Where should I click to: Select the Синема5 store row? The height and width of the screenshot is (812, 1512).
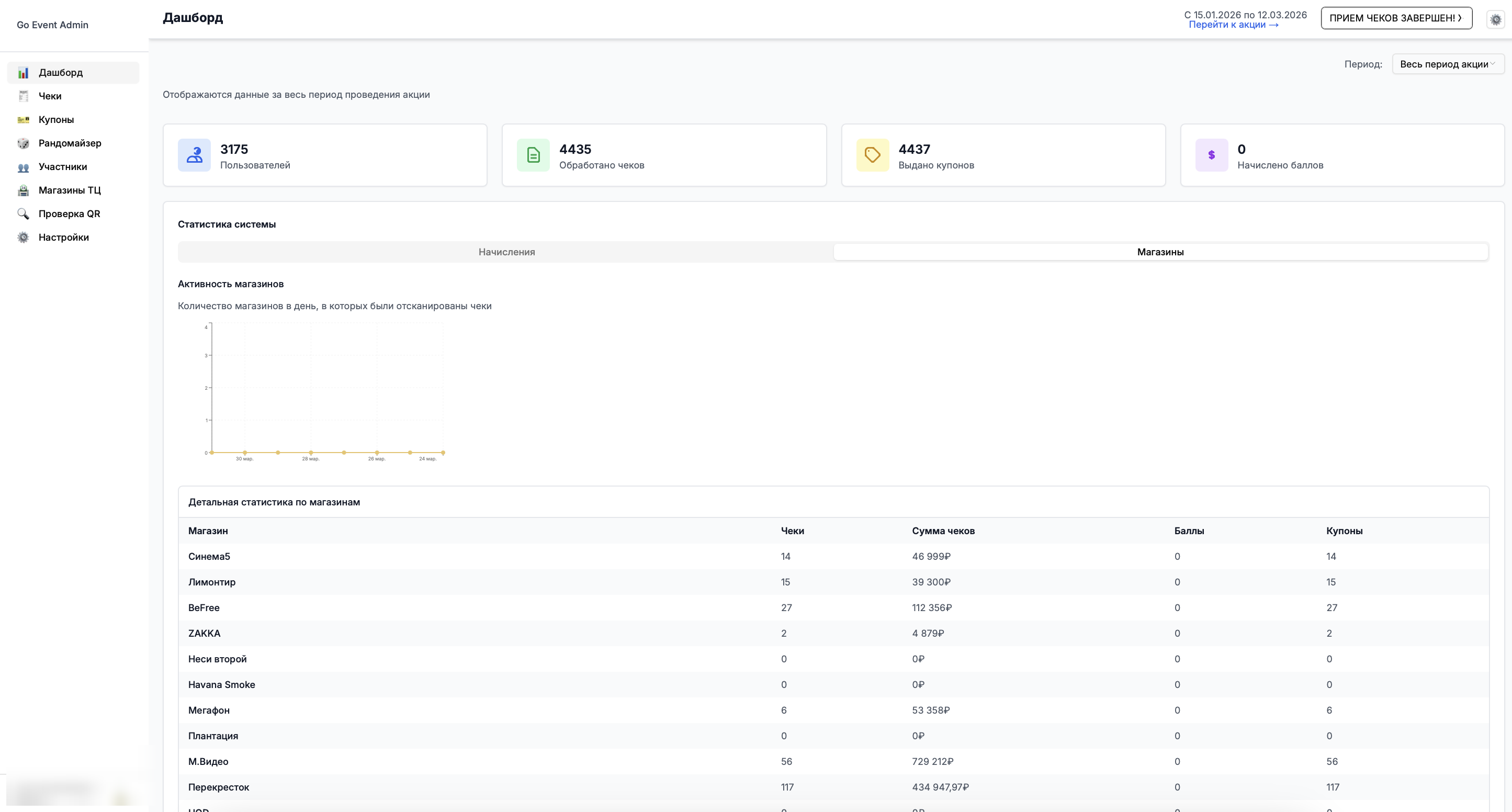tap(833, 557)
